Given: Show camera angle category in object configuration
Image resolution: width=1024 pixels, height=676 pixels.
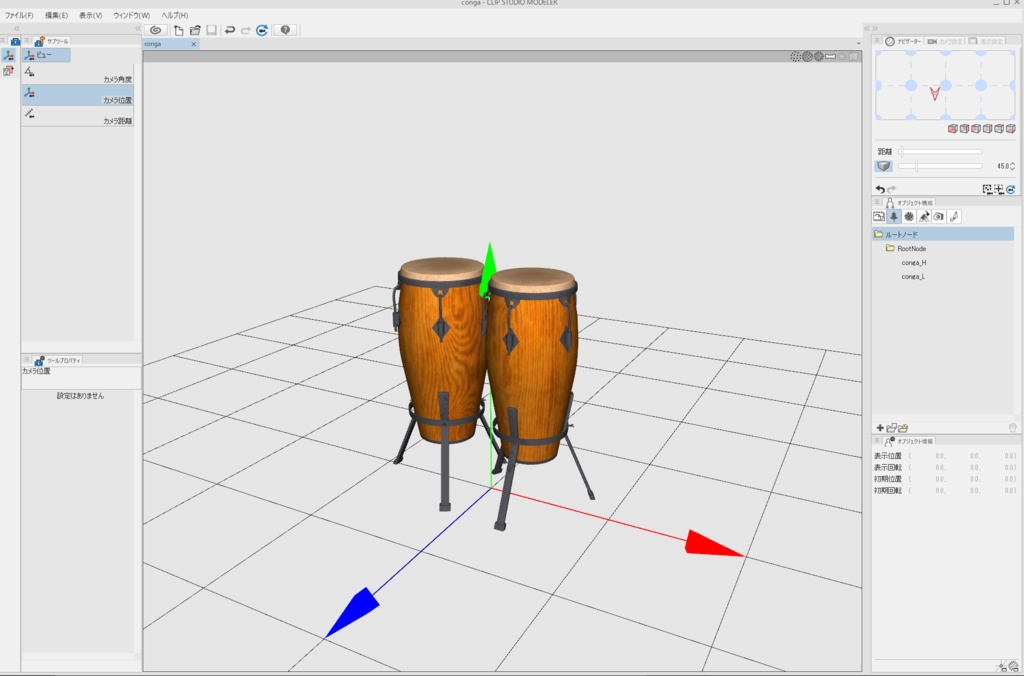Looking at the screenshot, I should [x=939, y=216].
